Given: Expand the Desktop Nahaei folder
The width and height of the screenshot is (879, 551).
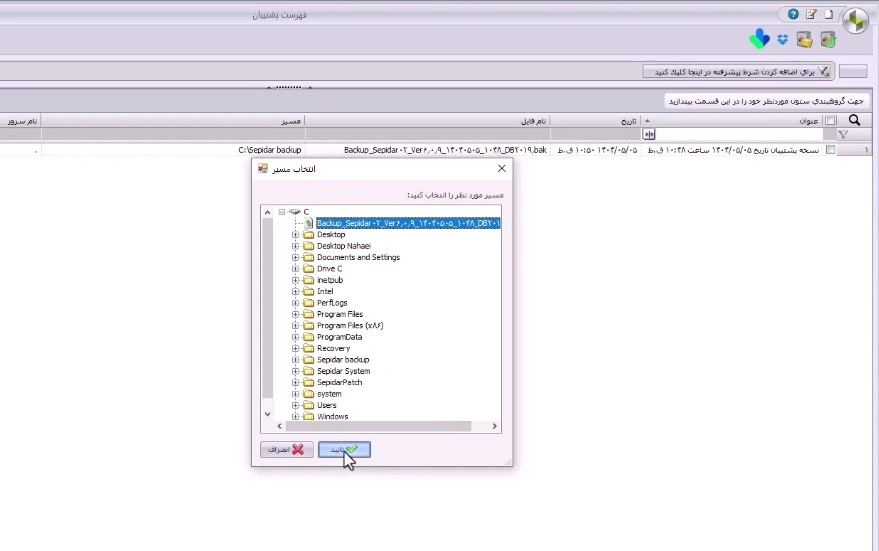Looking at the screenshot, I should (295, 246).
